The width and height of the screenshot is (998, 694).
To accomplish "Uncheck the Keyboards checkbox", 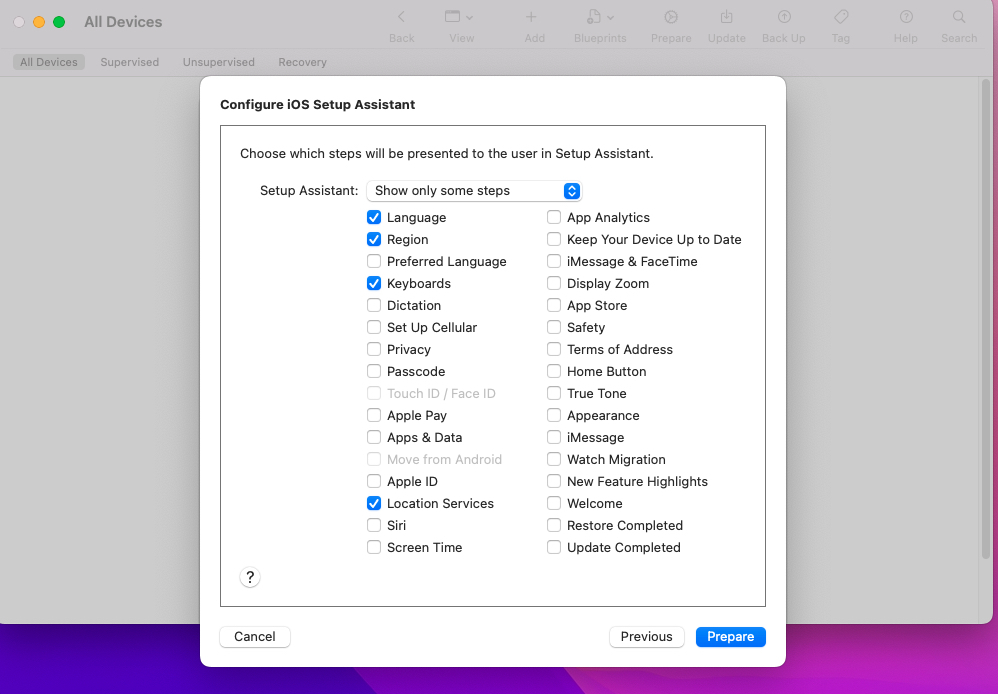I will (374, 283).
